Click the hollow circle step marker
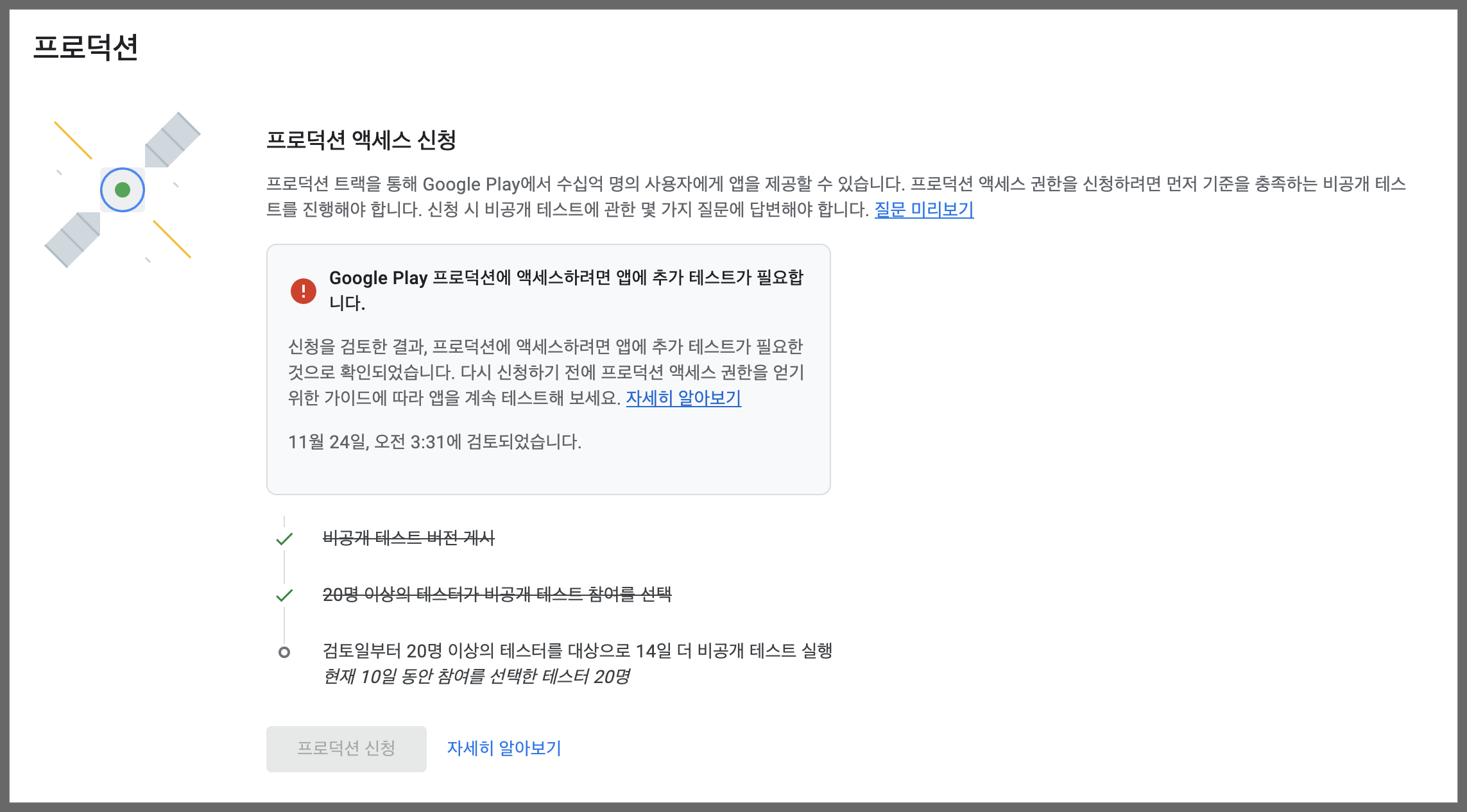 tap(284, 652)
